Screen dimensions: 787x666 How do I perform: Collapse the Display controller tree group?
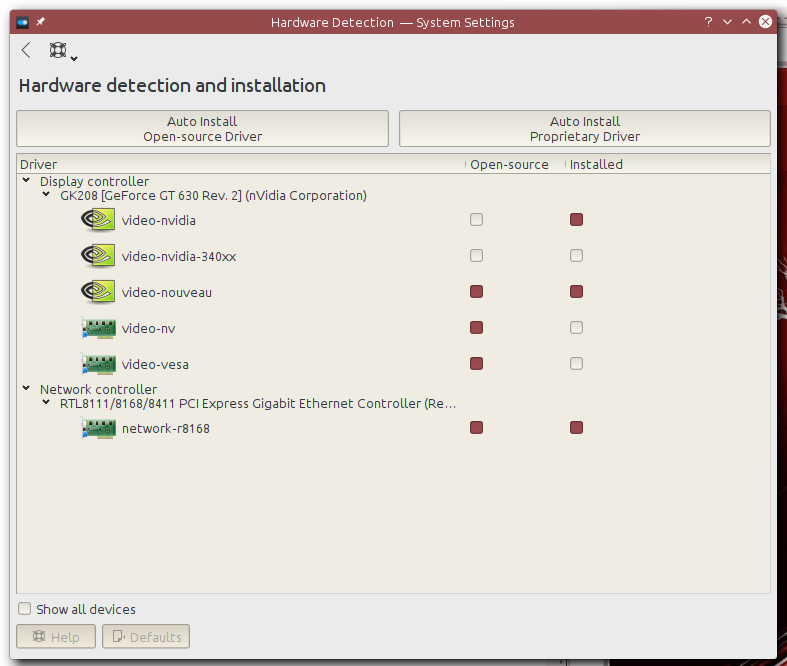click(25, 181)
